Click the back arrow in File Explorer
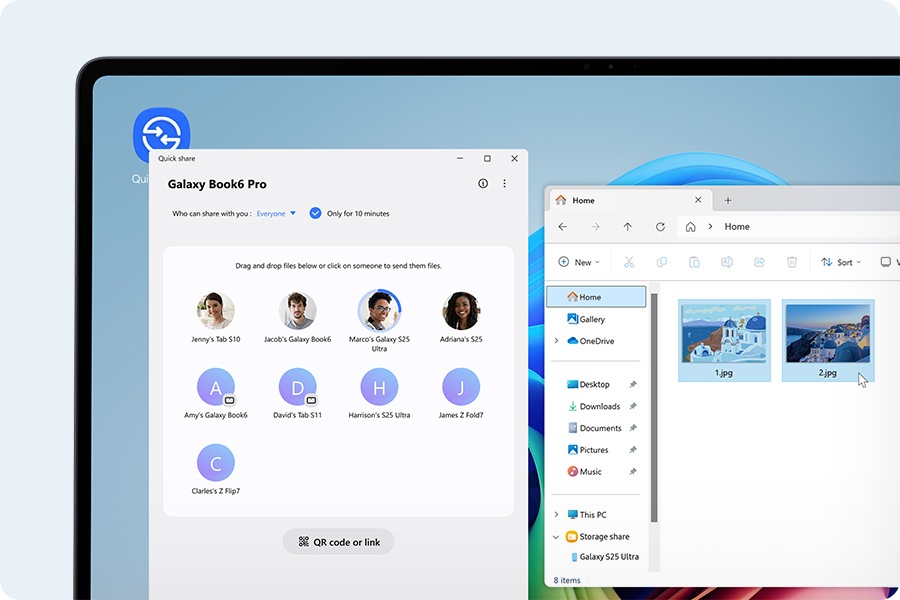Viewport: 900px width, 600px height. pos(563,227)
